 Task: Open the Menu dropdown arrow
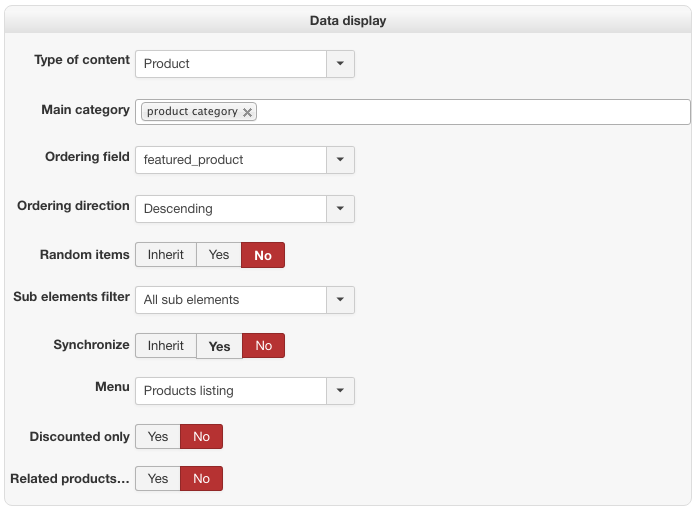340,391
